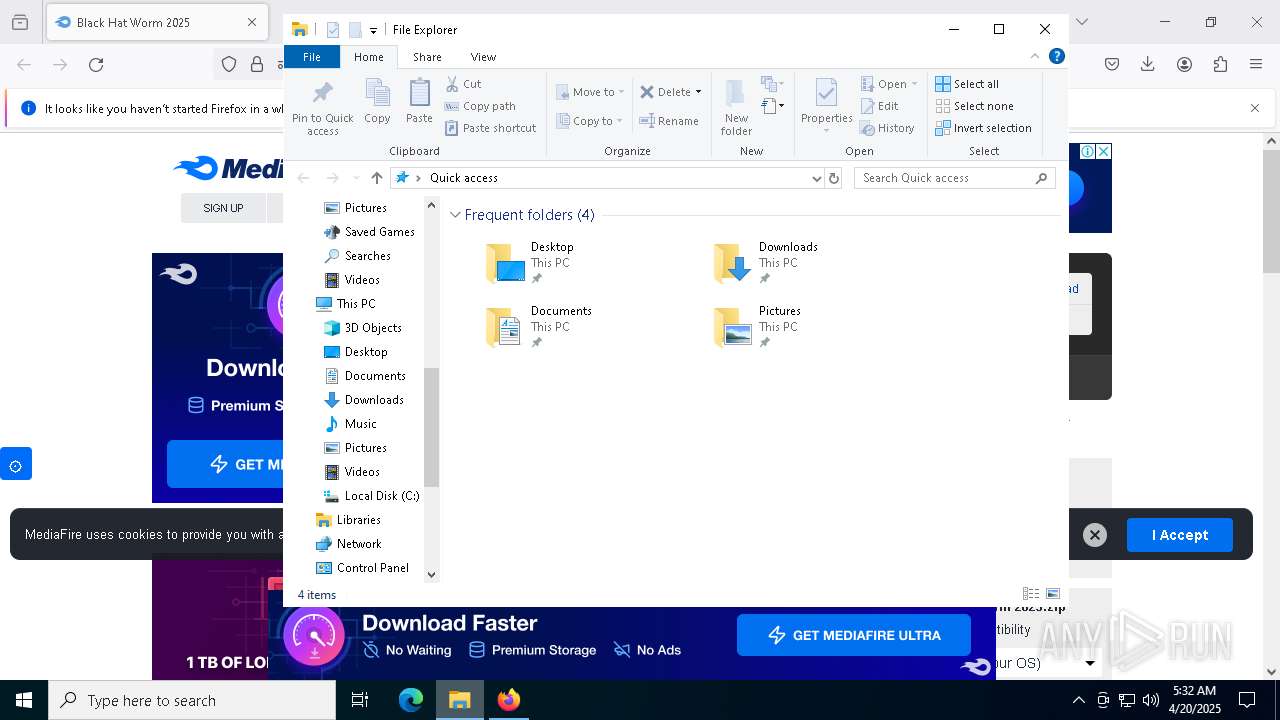Screen dimensions: 1280x720
Task: Close the Firefox notification bar
Action: tap(1255, 108)
